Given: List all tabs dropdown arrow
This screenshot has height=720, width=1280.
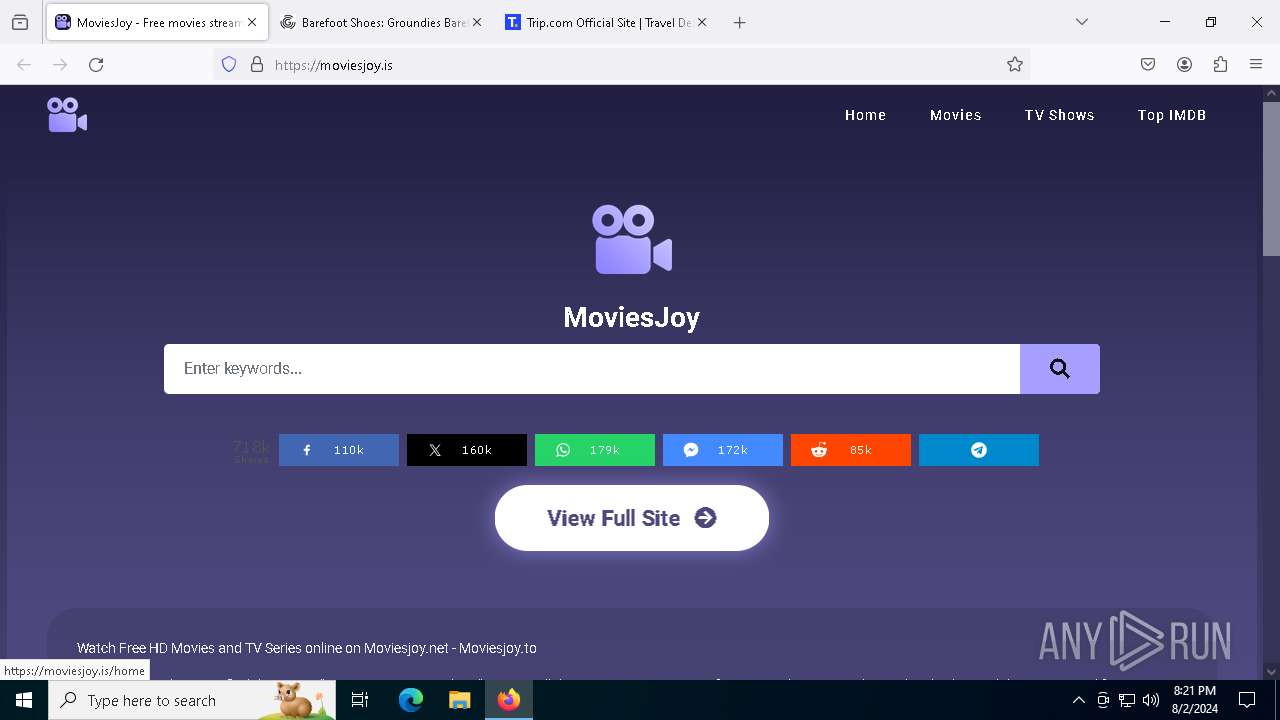Looking at the screenshot, I should coord(1082,22).
